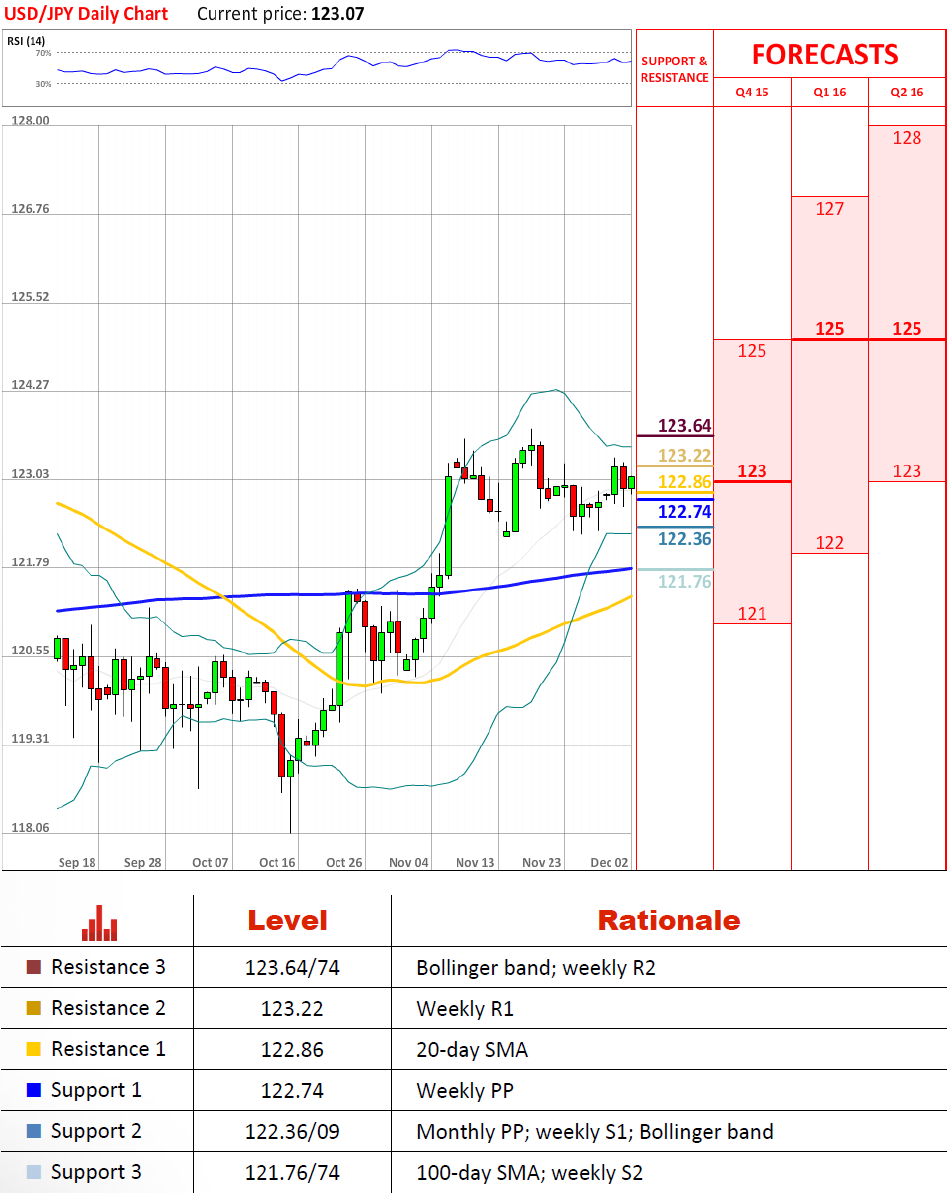Select the Resistance 2 color marker
This screenshot has width=950, height=1193.
point(34,1008)
